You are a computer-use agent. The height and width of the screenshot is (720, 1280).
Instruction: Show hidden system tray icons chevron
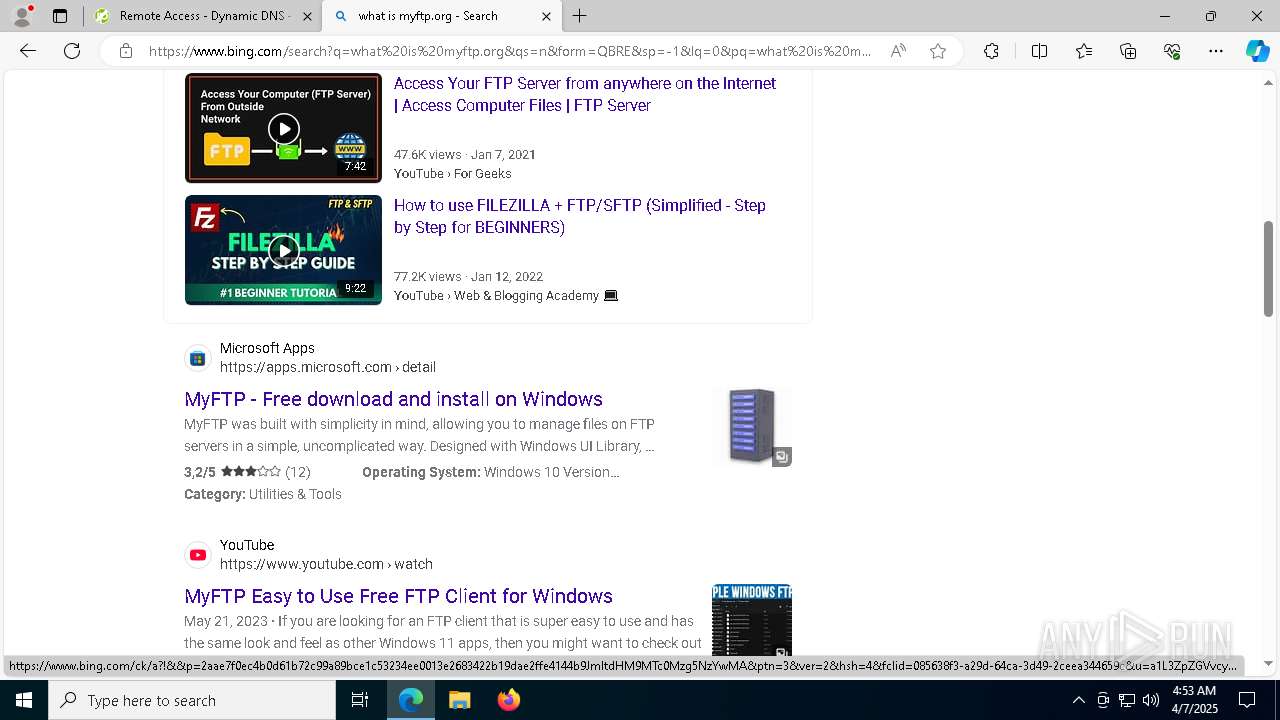pyautogui.click(x=1078, y=700)
